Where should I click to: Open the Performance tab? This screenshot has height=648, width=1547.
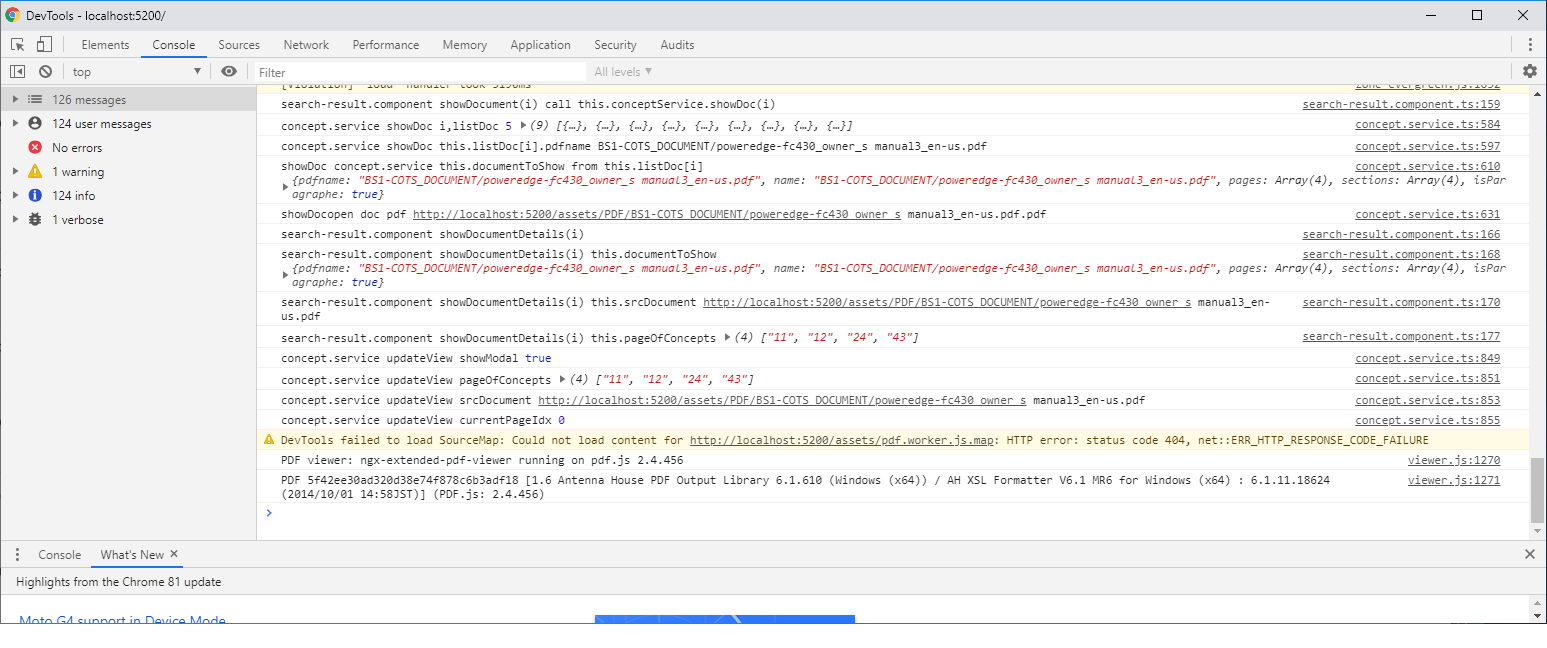point(386,45)
